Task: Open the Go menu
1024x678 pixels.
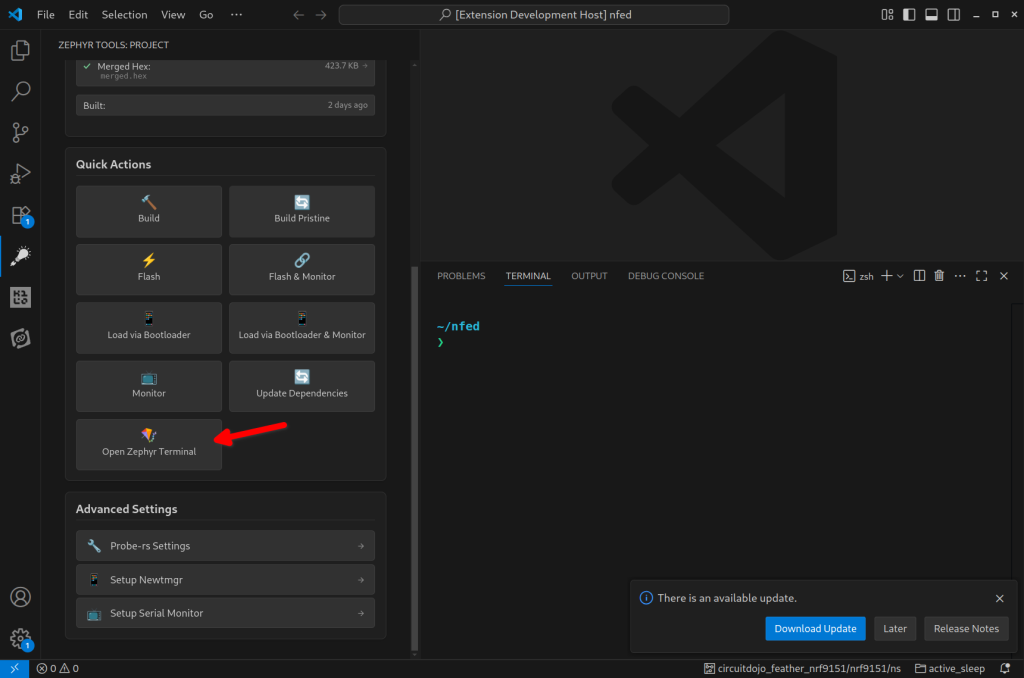Action: coord(206,14)
